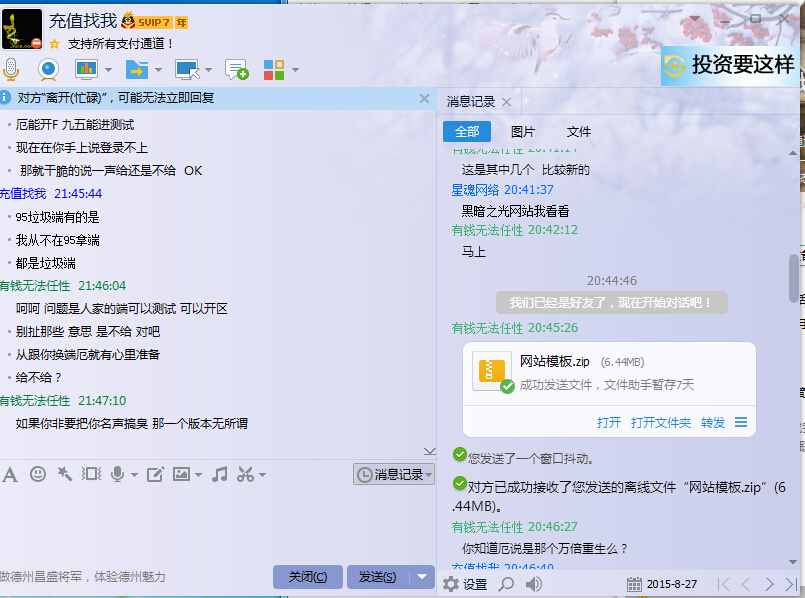
Task: Click the create discussion group icon
Action: click(236, 69)
